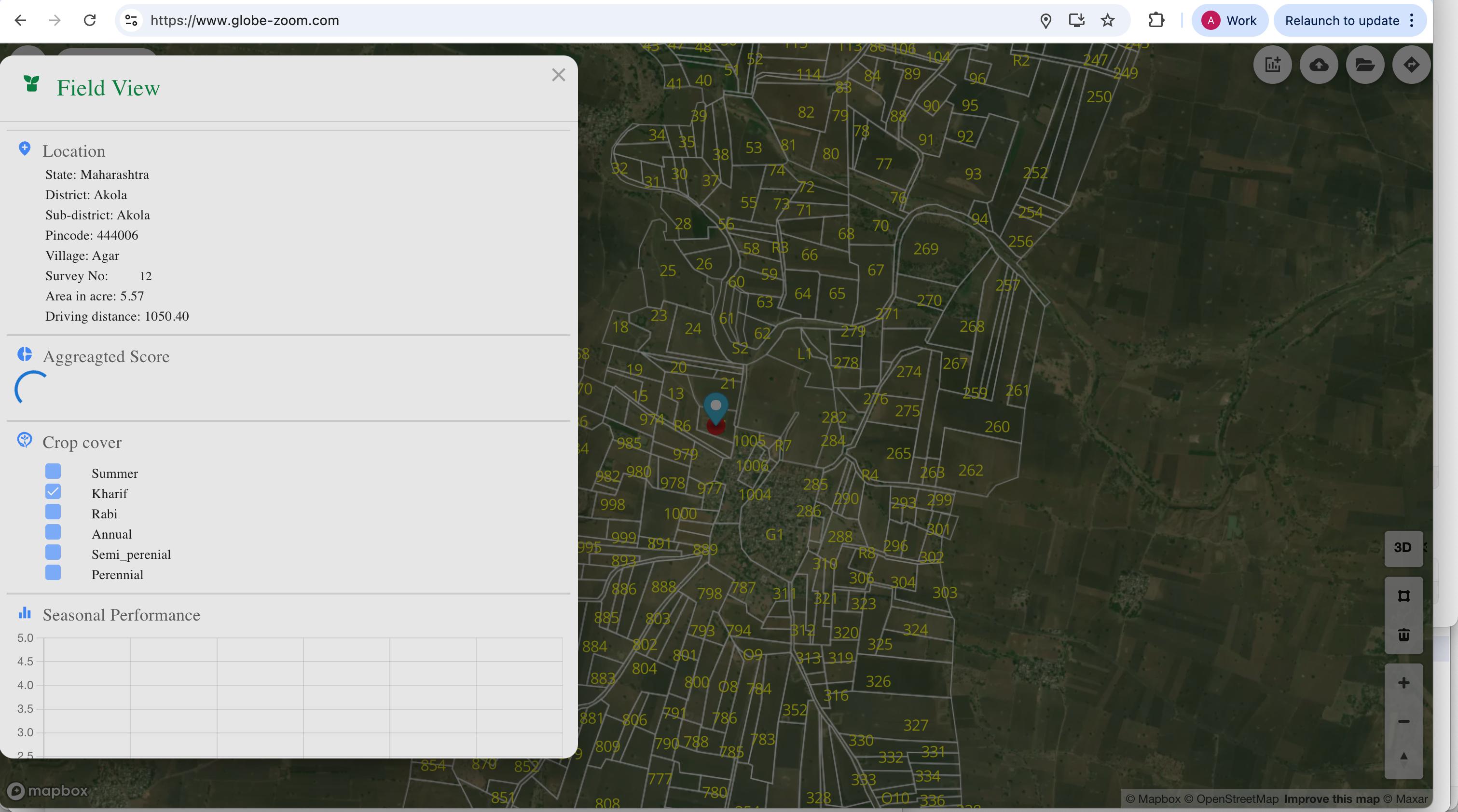Open the Improve this map link
Viewport: 1458px width, 812px height.
click(1331, 798)
